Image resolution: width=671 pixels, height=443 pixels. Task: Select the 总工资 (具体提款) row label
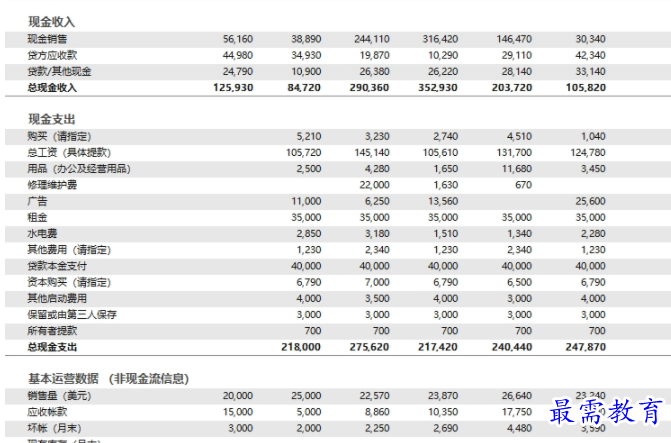69,153
